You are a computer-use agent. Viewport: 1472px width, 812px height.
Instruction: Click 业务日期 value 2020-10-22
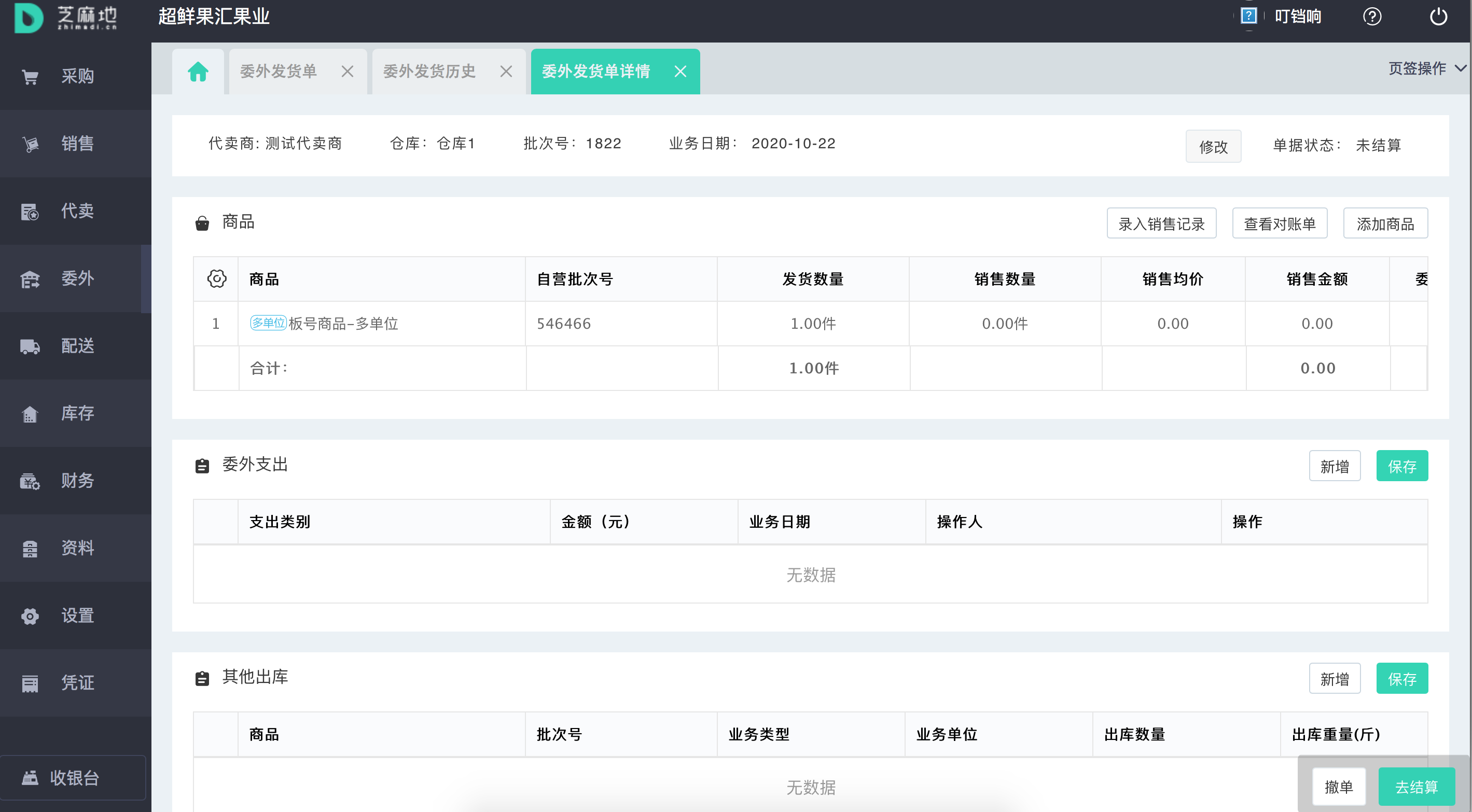coord(793,144)
